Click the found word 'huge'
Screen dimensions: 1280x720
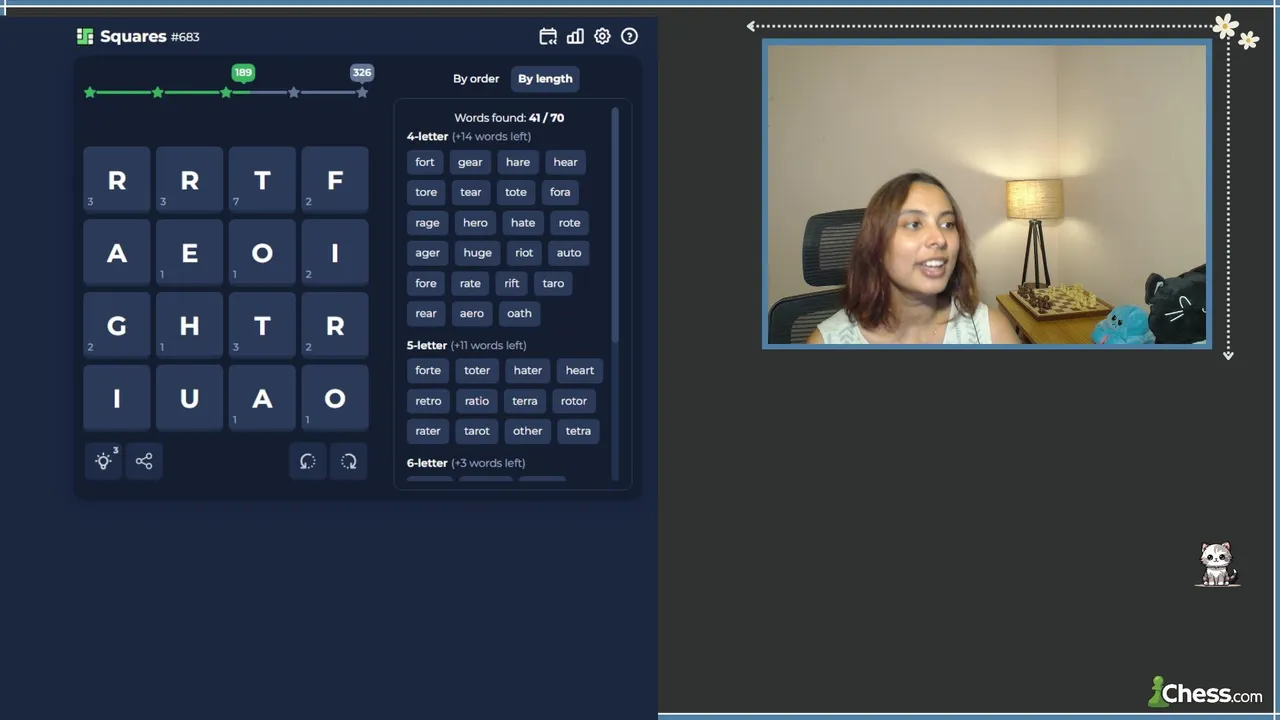coord(477,253)
